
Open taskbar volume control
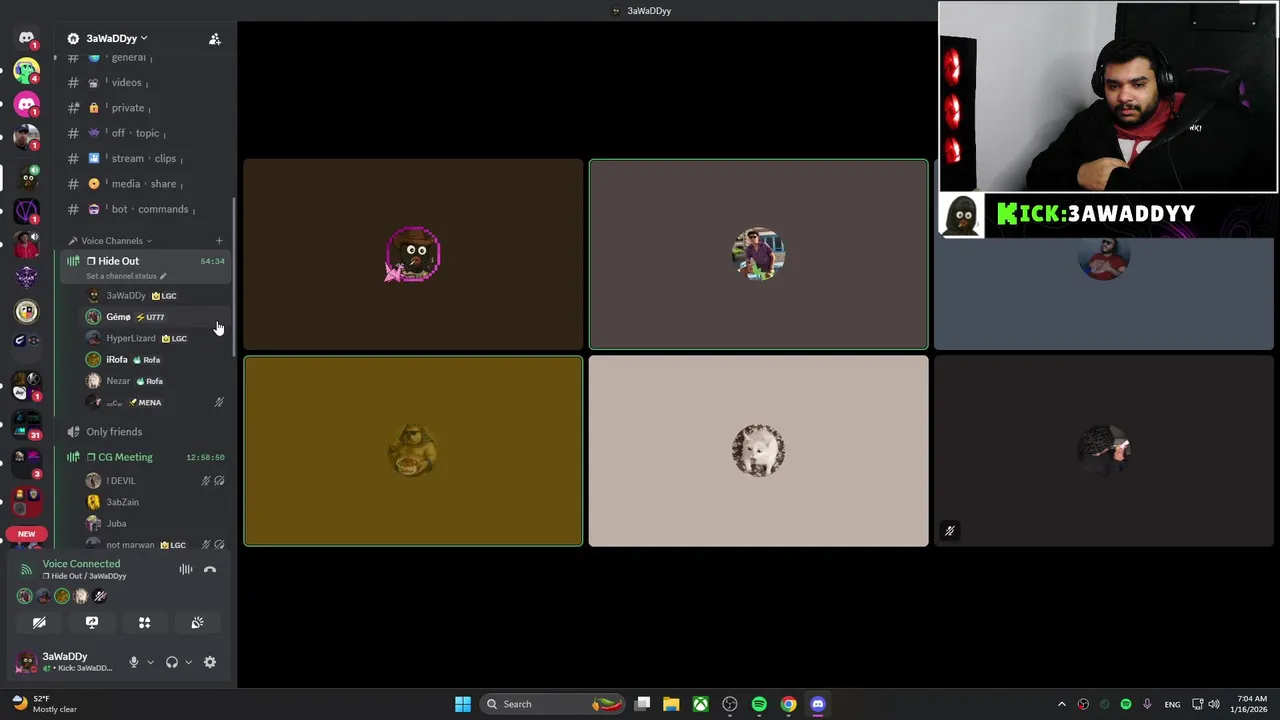pyautogui.click(x=1214, y=704)
